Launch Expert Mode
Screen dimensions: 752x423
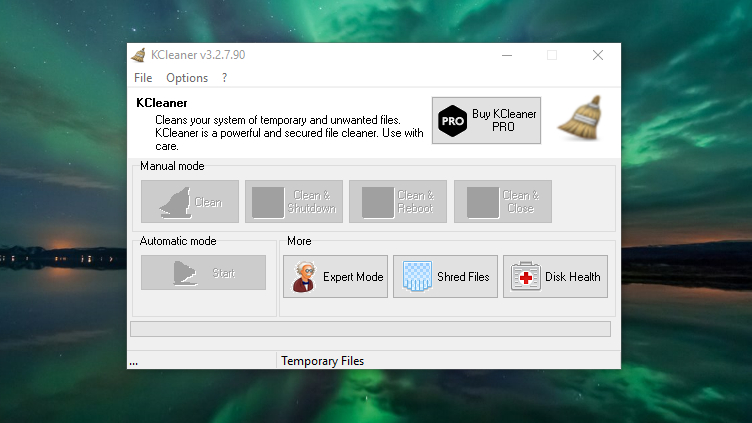point(335,277)
